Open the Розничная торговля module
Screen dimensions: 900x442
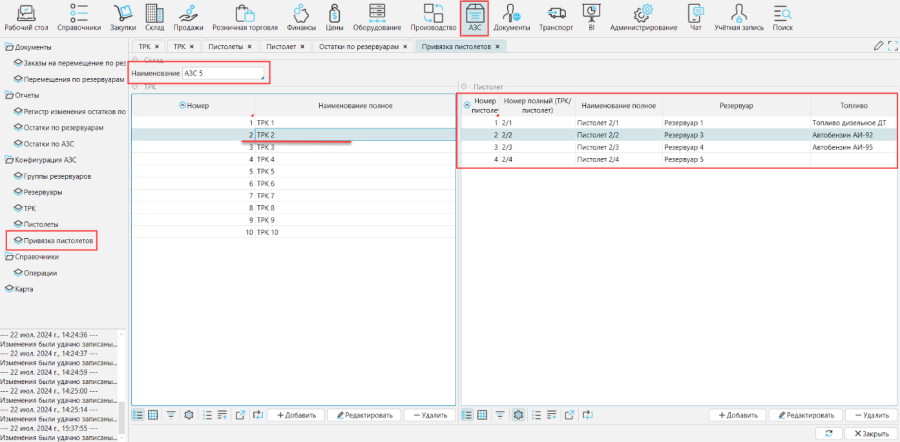point(244,17)
